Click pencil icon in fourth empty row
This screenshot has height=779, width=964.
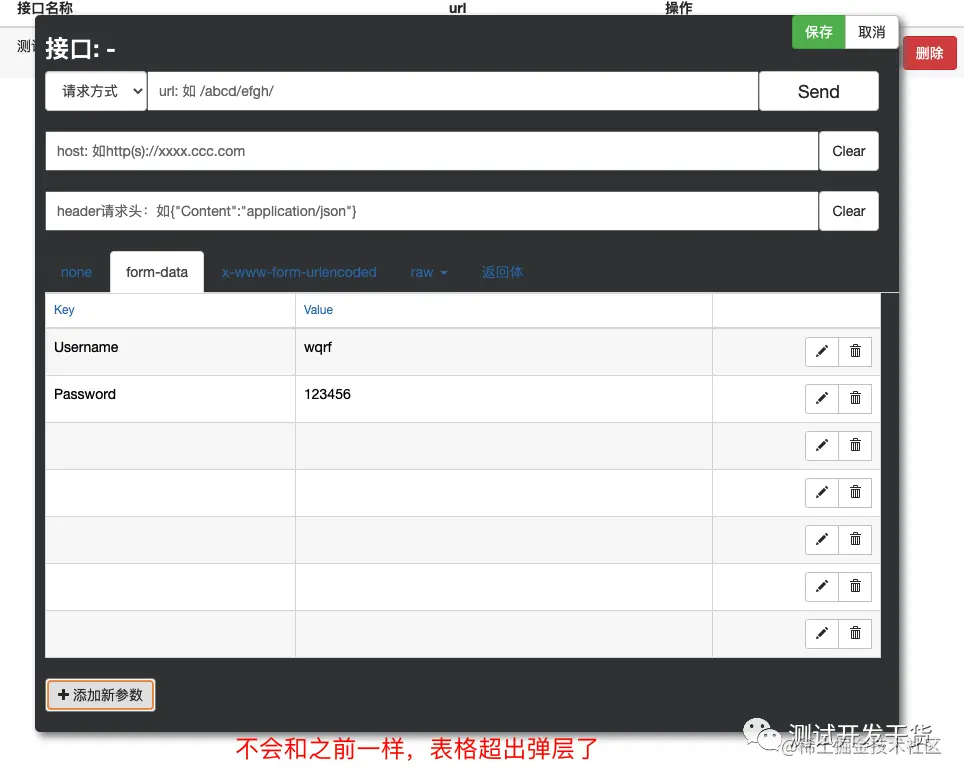pyautogui.click(x=821, y=587)
